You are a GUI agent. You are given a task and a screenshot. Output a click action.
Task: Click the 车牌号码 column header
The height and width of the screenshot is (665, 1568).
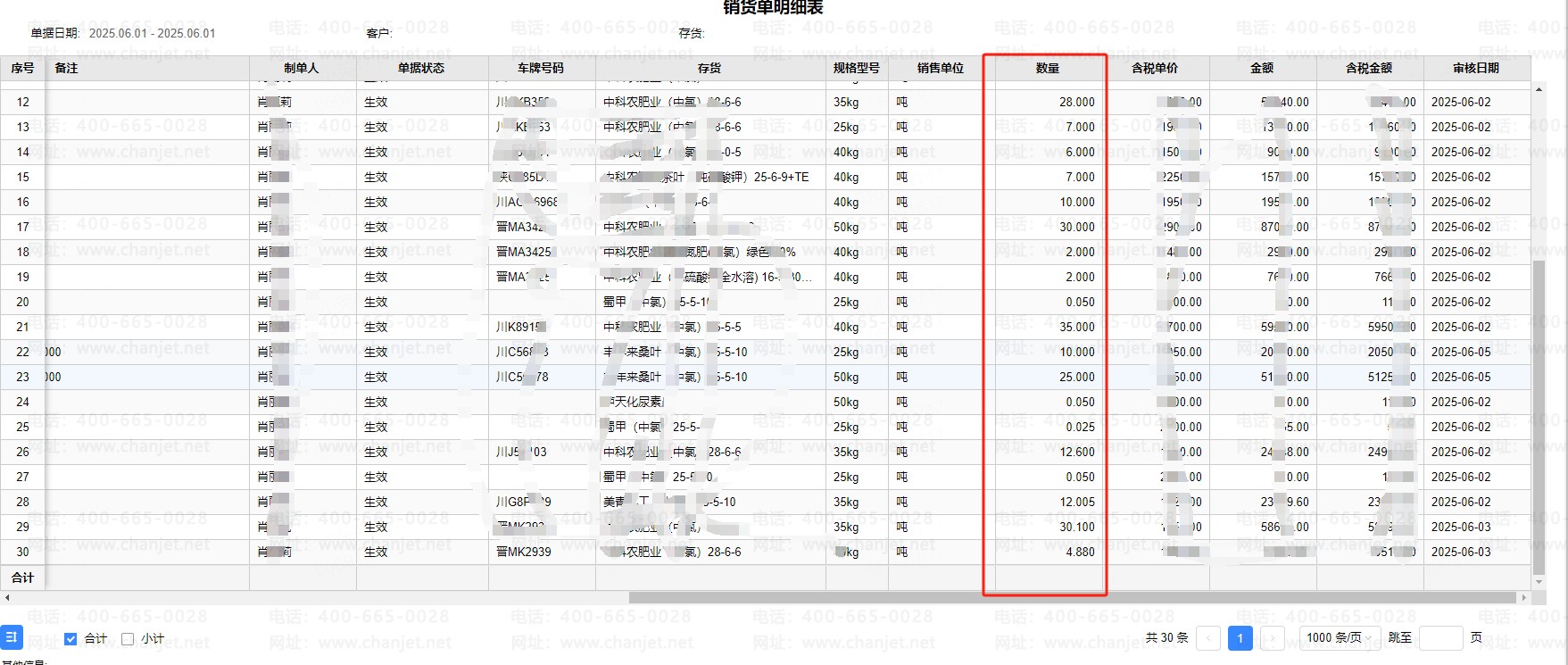pos(541,68)
